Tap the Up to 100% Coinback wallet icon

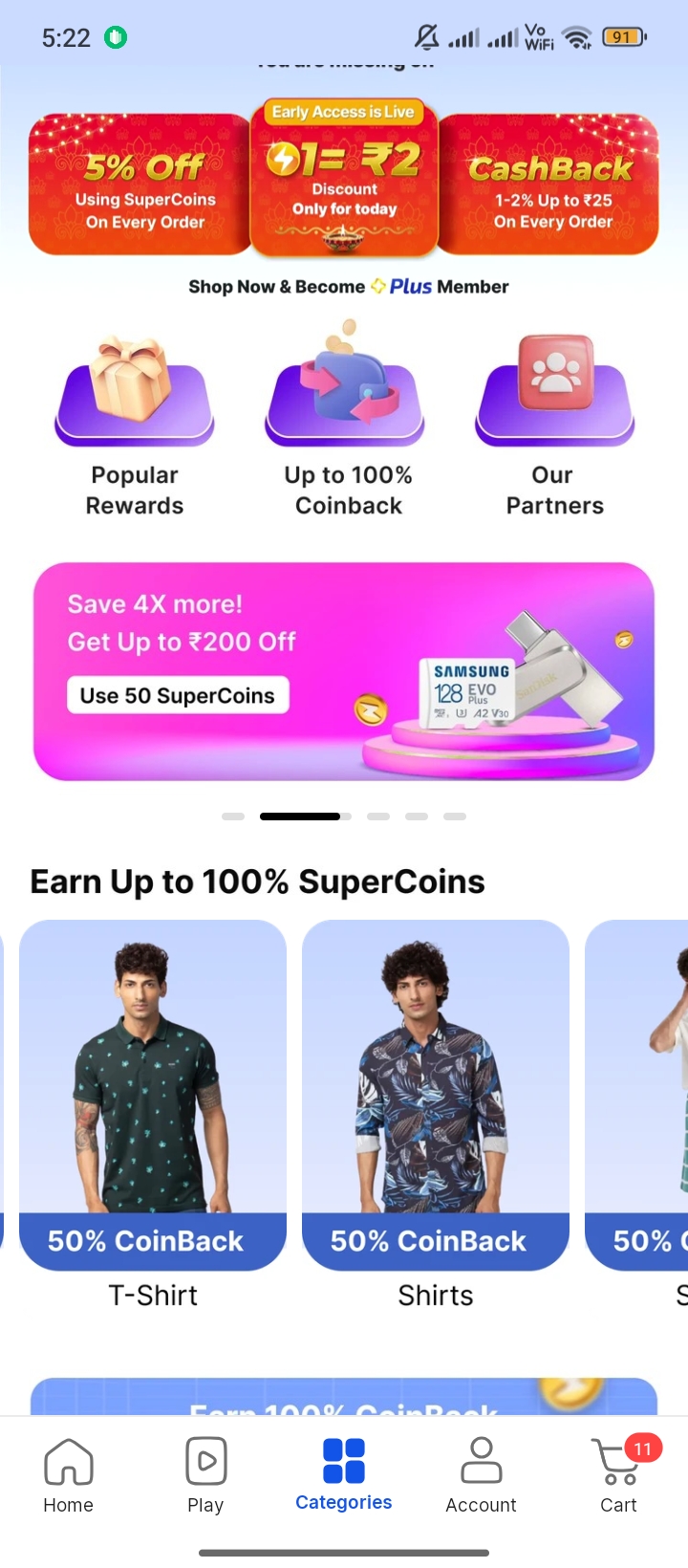(345, 385)
